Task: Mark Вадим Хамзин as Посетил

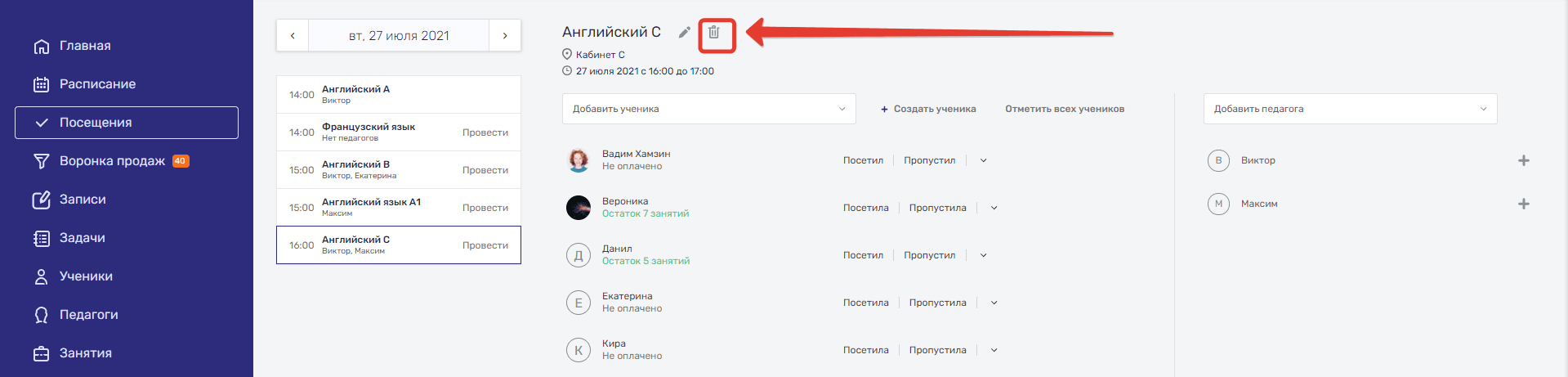Action: tap(863, 161)
